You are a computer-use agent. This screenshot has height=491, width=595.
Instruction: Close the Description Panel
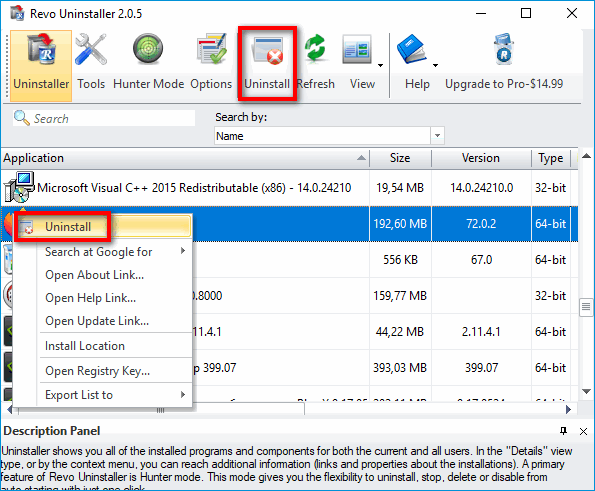583,431
